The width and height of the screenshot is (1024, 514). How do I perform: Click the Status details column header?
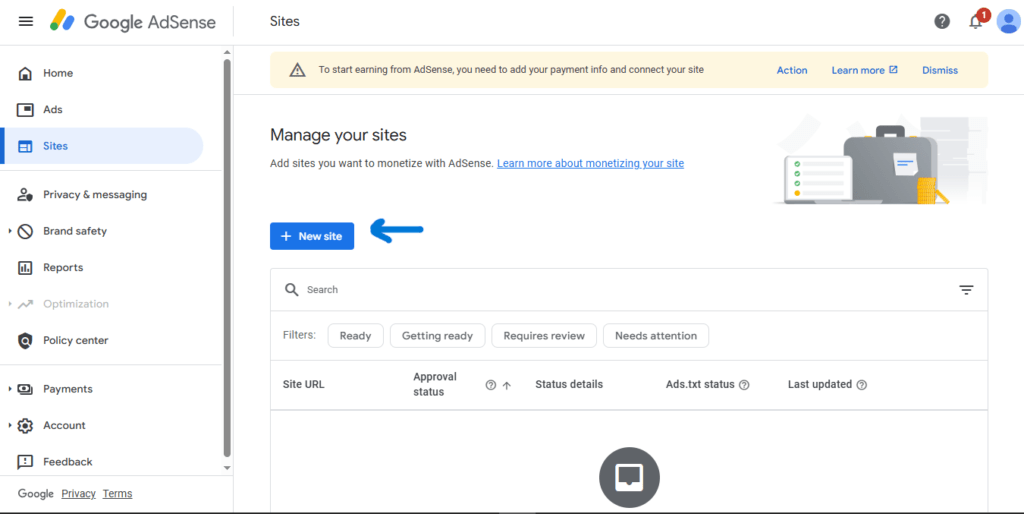point(569,385)
